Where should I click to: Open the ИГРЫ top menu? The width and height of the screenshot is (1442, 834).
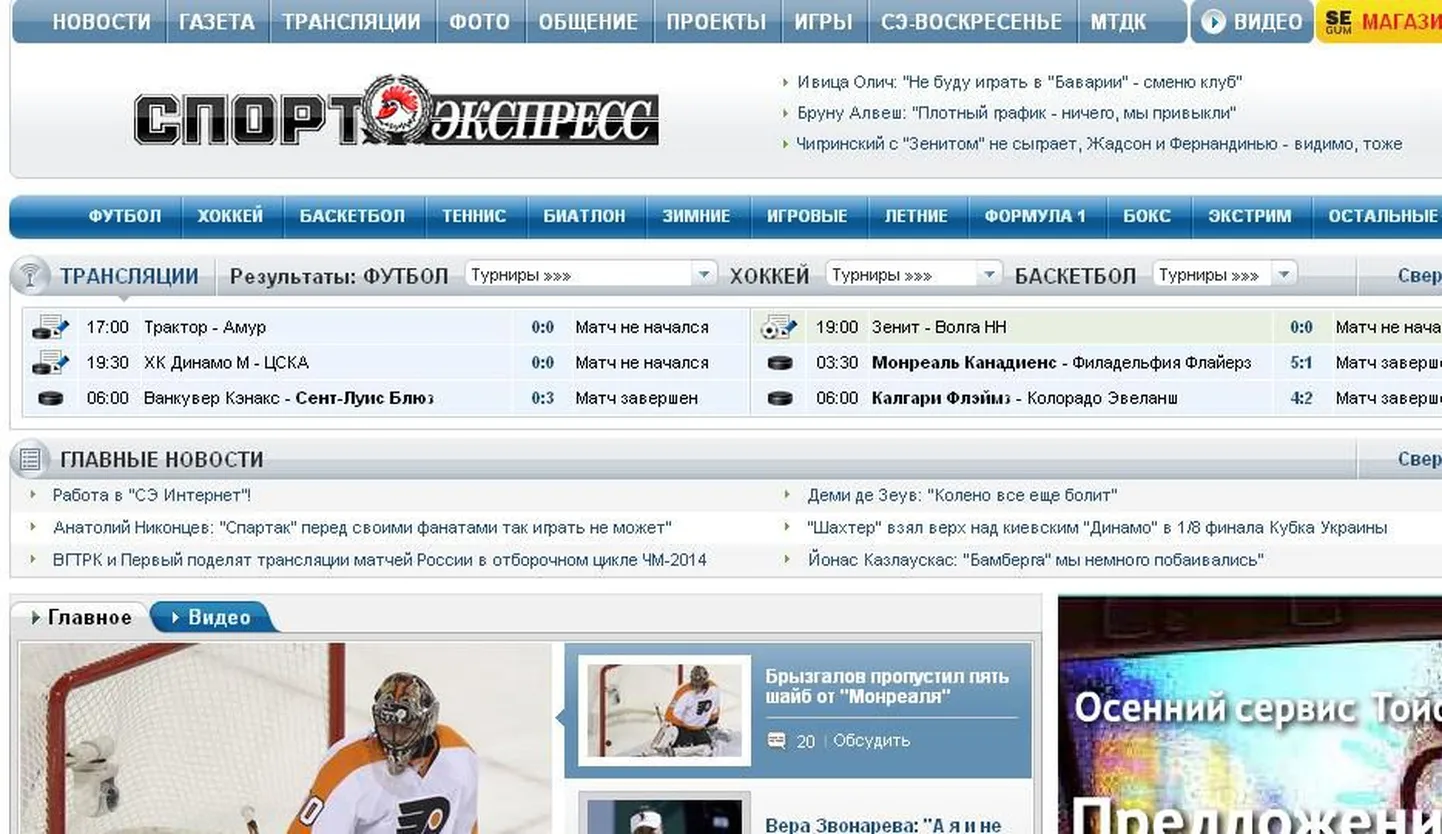824,21
